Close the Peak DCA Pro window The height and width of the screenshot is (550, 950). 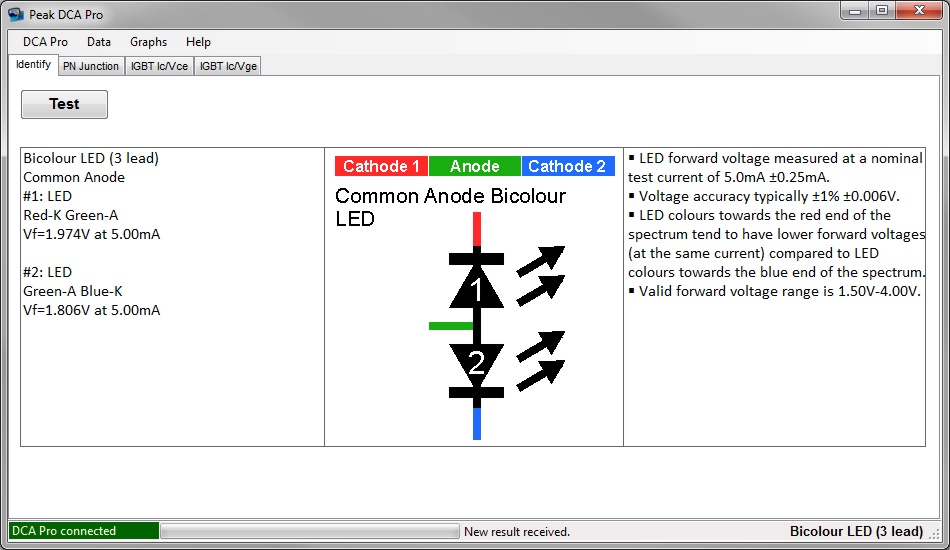tap(919, 11)
